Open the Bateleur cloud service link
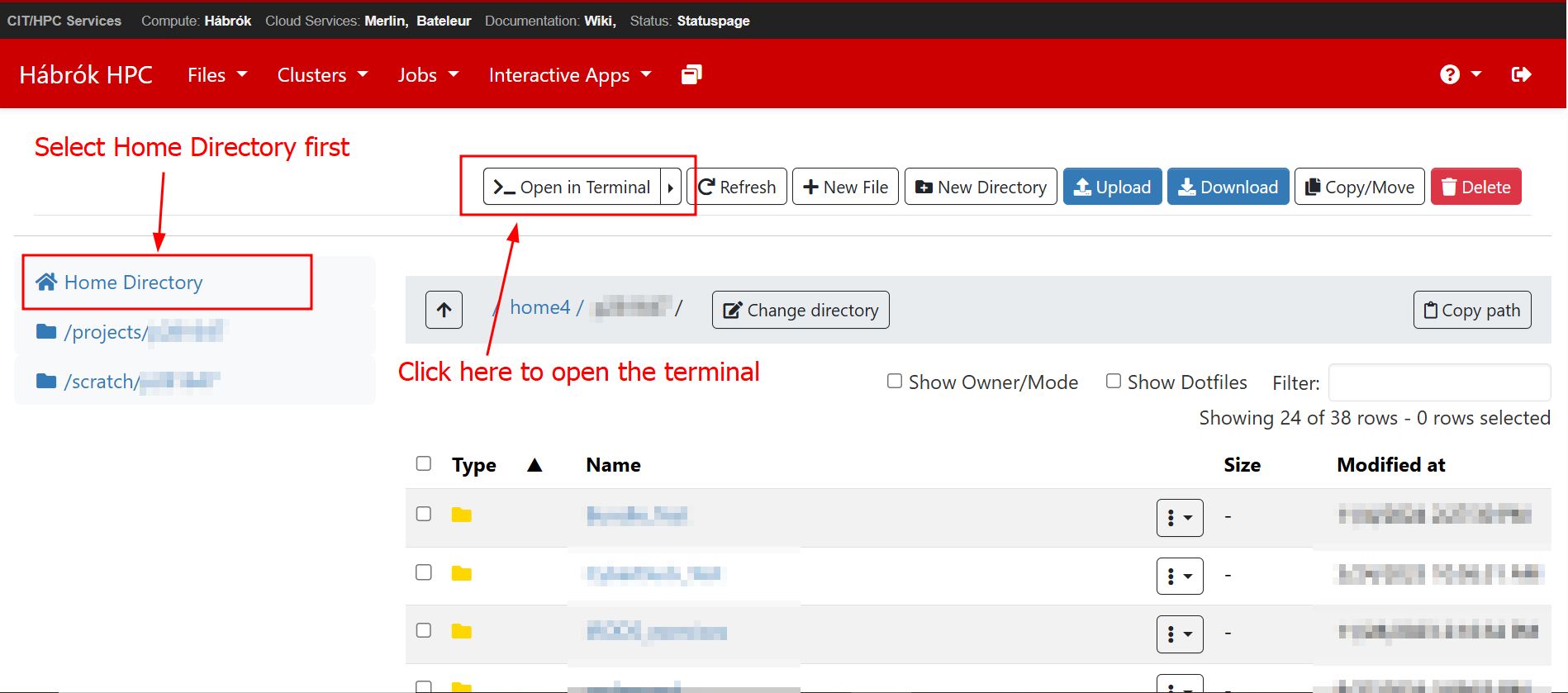Viewport: 1568px width, 693px height. tap(444, 21)
